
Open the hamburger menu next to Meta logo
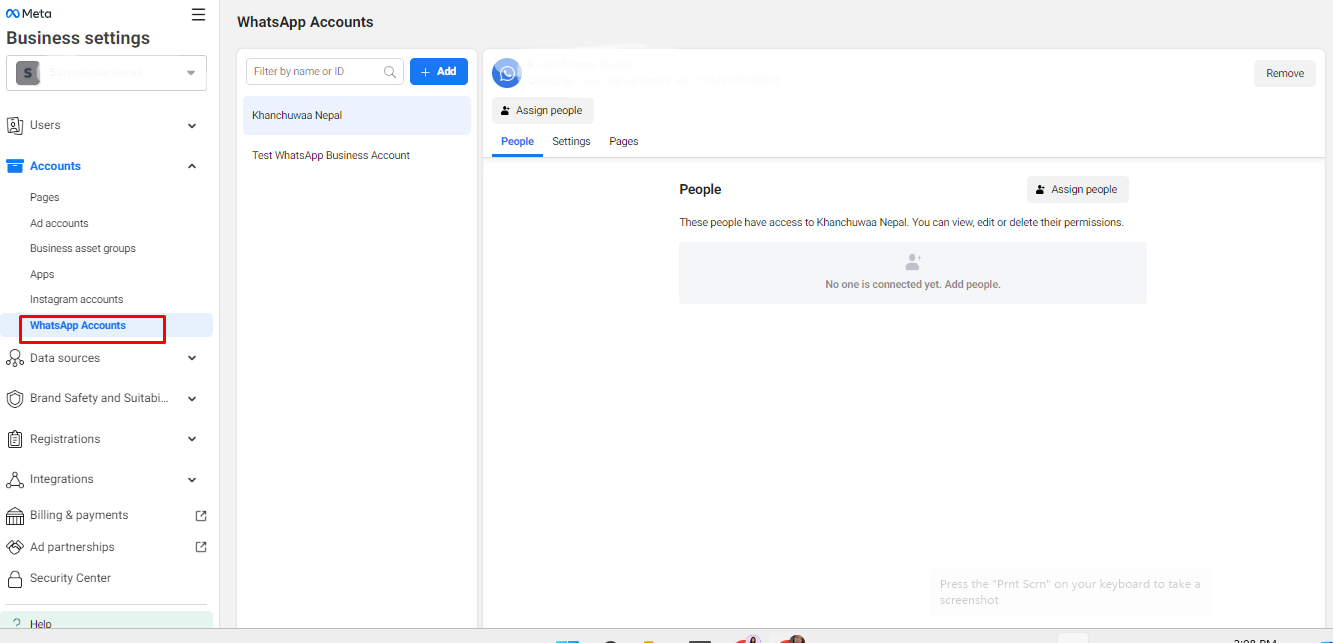coord(198,14)
